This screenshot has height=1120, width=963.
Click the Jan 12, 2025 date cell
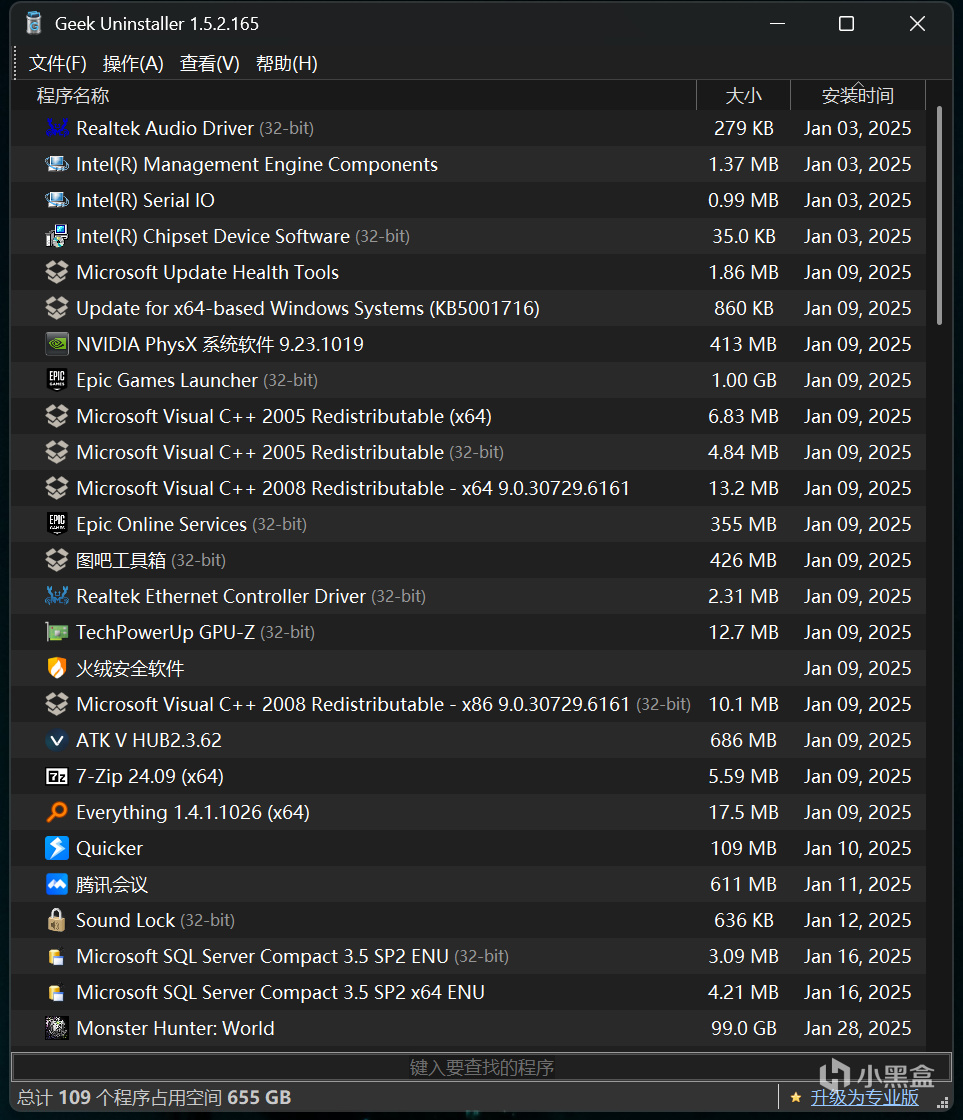857,920
